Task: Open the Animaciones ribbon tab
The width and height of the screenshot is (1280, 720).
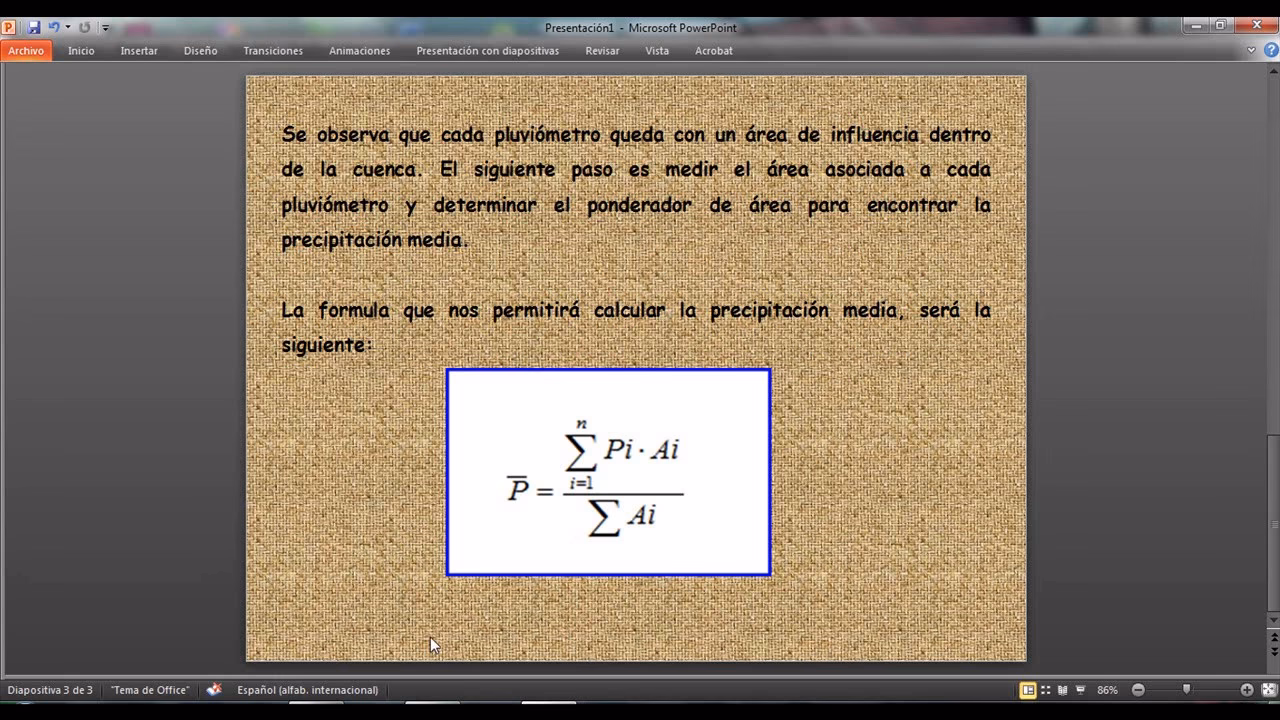Action: pyautogui.click(x=359, y=50)
